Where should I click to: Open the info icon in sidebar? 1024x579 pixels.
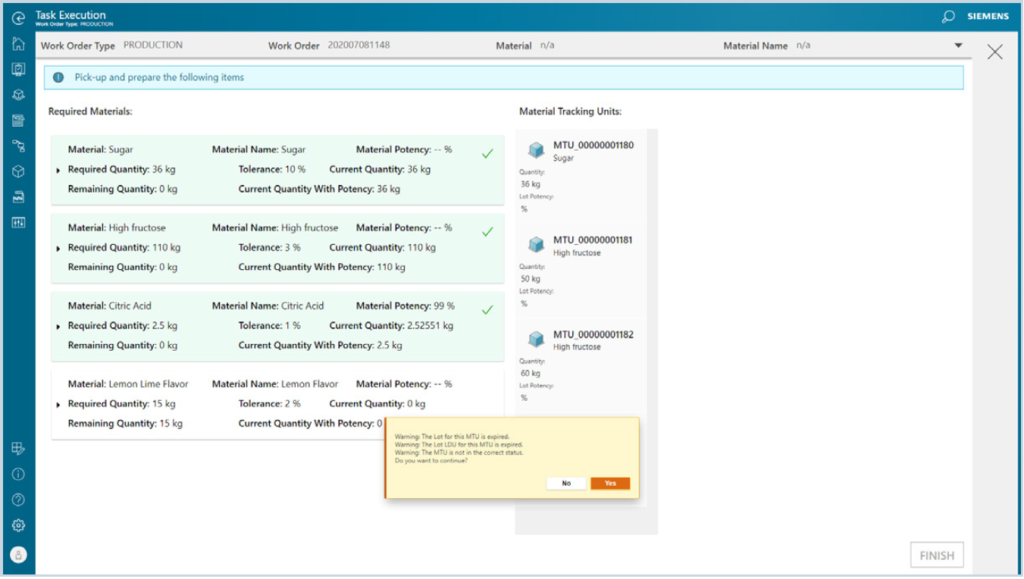click(x=18, y=474)
